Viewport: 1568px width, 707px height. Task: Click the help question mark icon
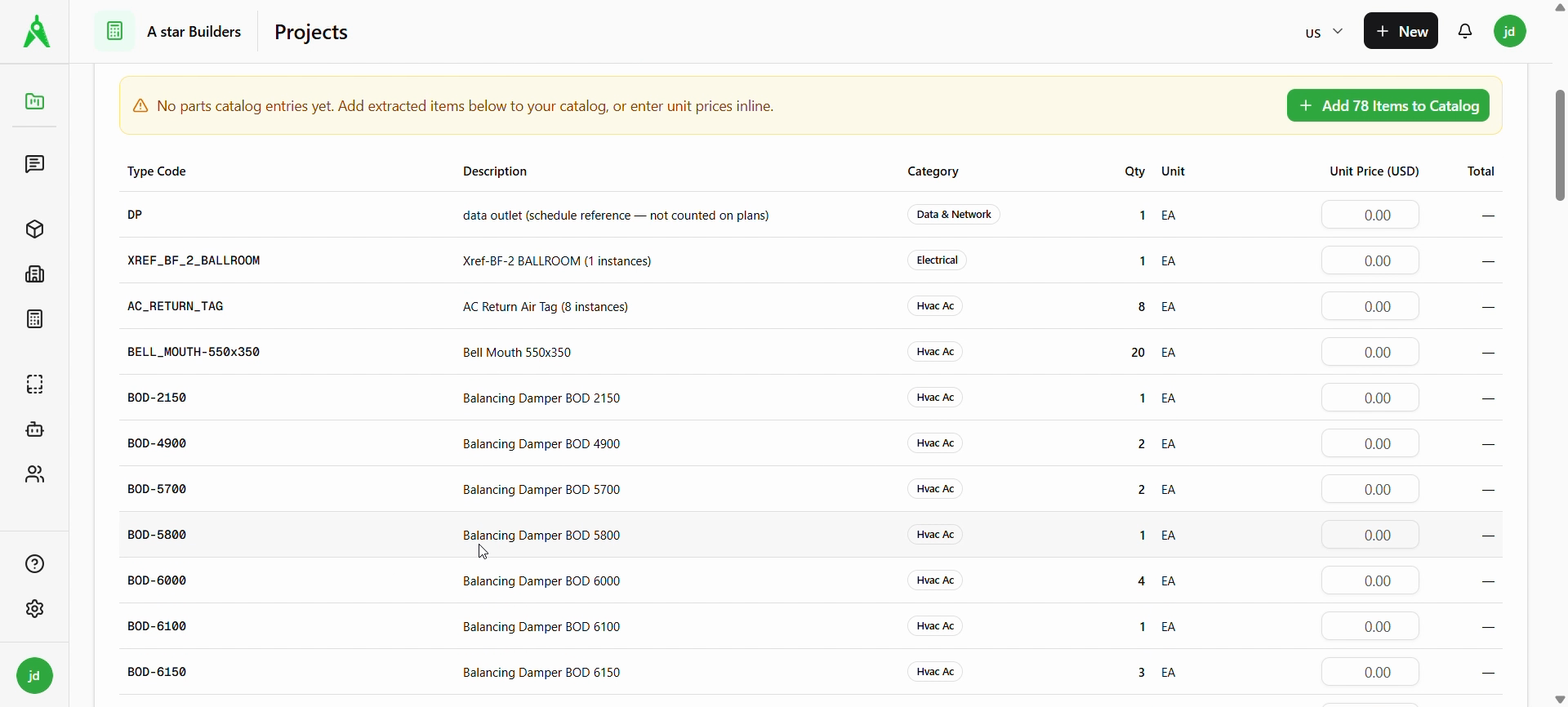34,564
